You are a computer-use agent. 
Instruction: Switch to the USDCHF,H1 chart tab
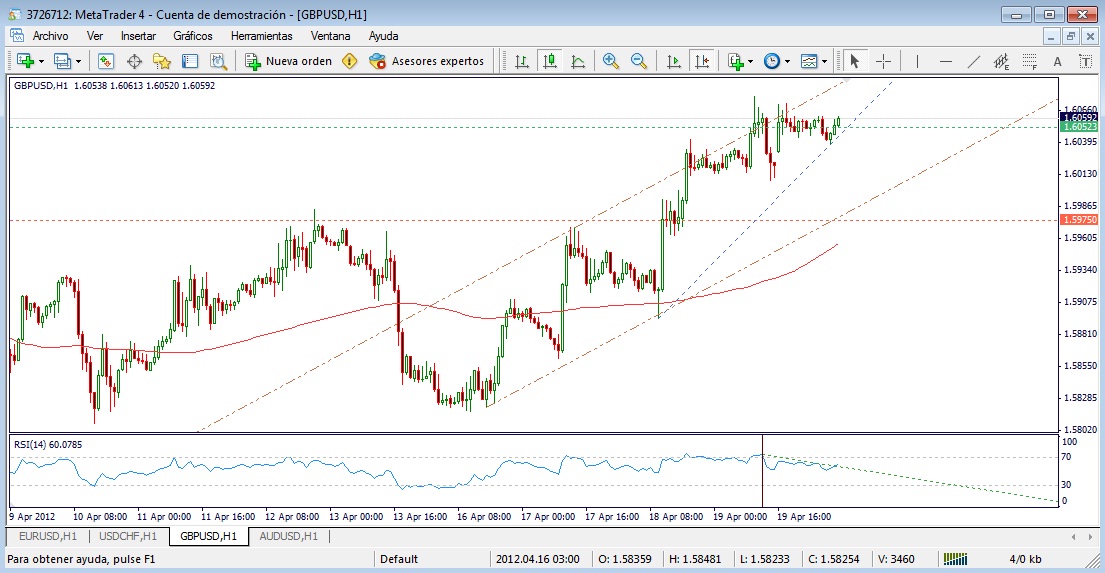(x=128, y=536)
